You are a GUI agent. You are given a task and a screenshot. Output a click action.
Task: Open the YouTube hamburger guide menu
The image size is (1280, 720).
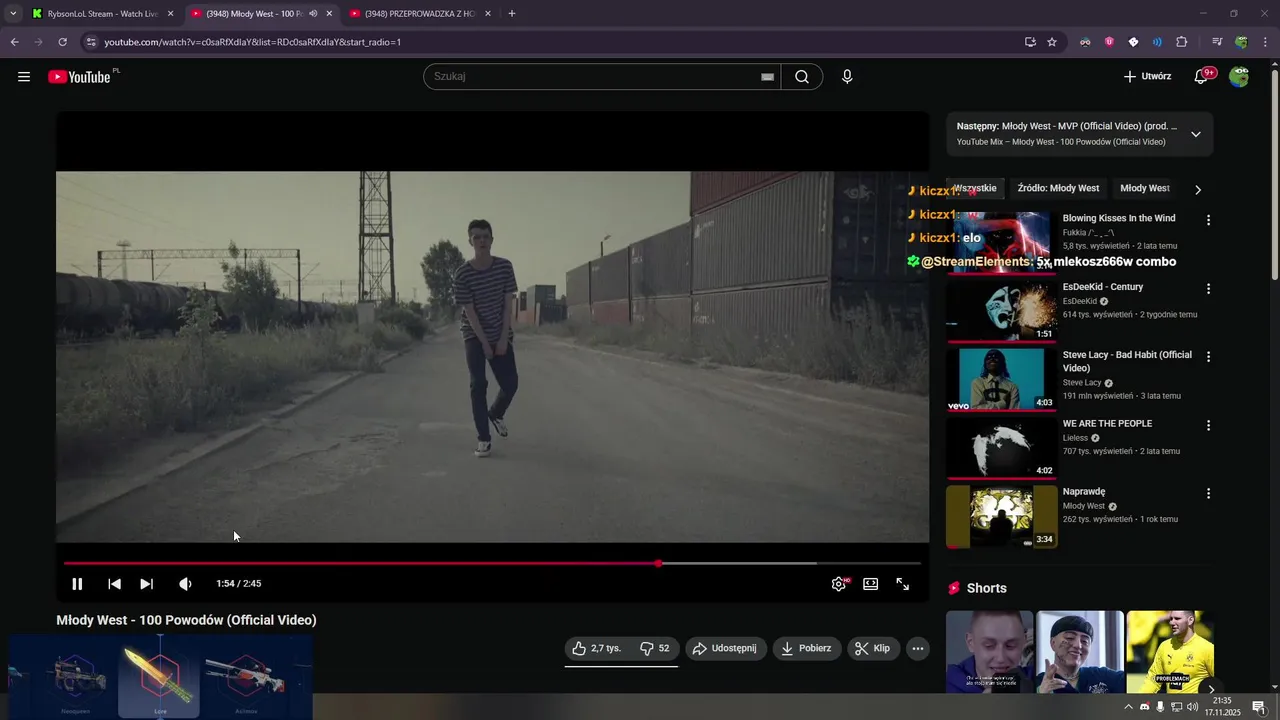(24, 76)
